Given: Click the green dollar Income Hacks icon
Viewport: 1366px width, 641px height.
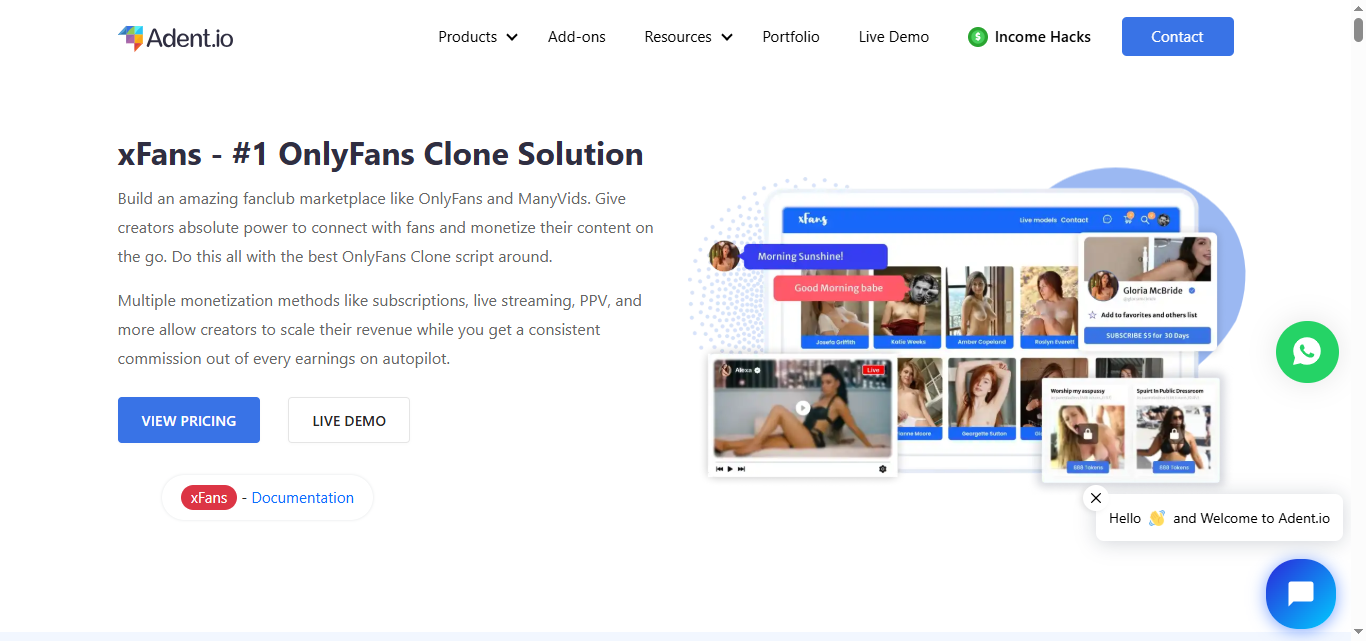Looking at the screenshot, I should pyautogui.click(x=978, y=37).
